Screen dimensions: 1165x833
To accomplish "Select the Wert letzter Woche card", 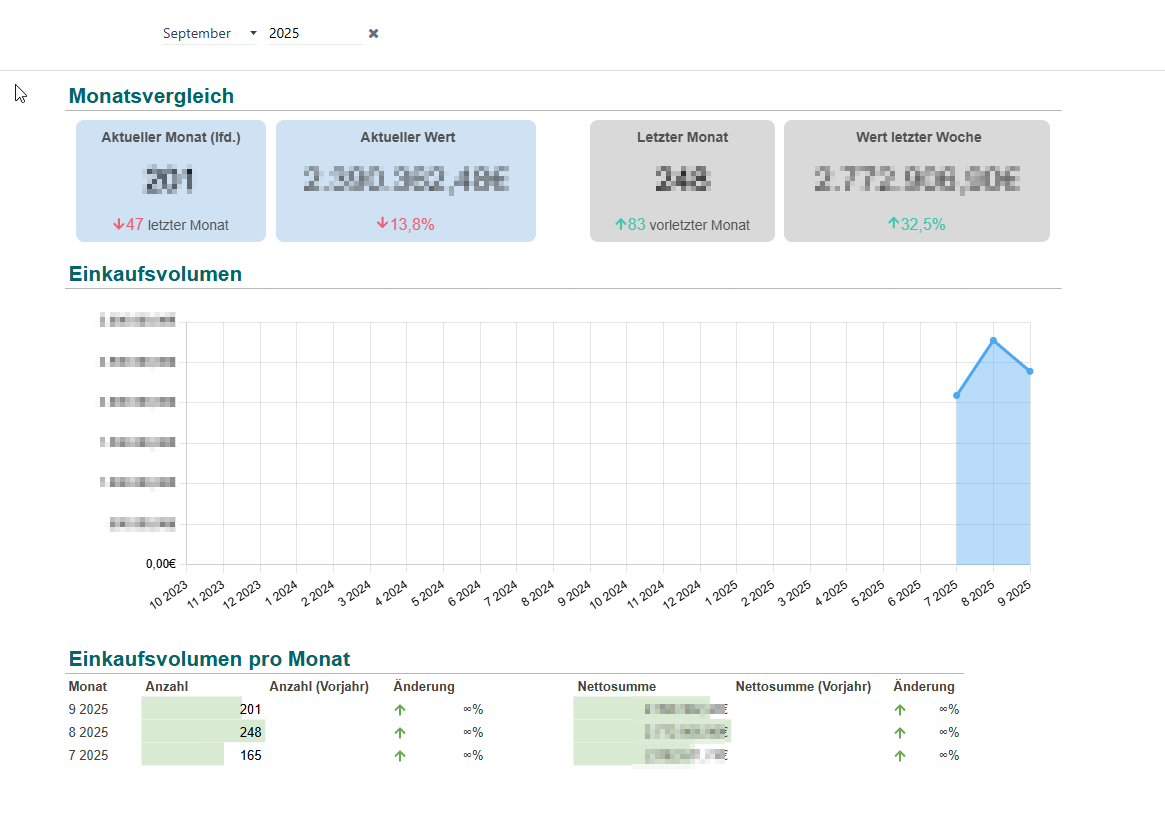I will click(x=917, y=181).
